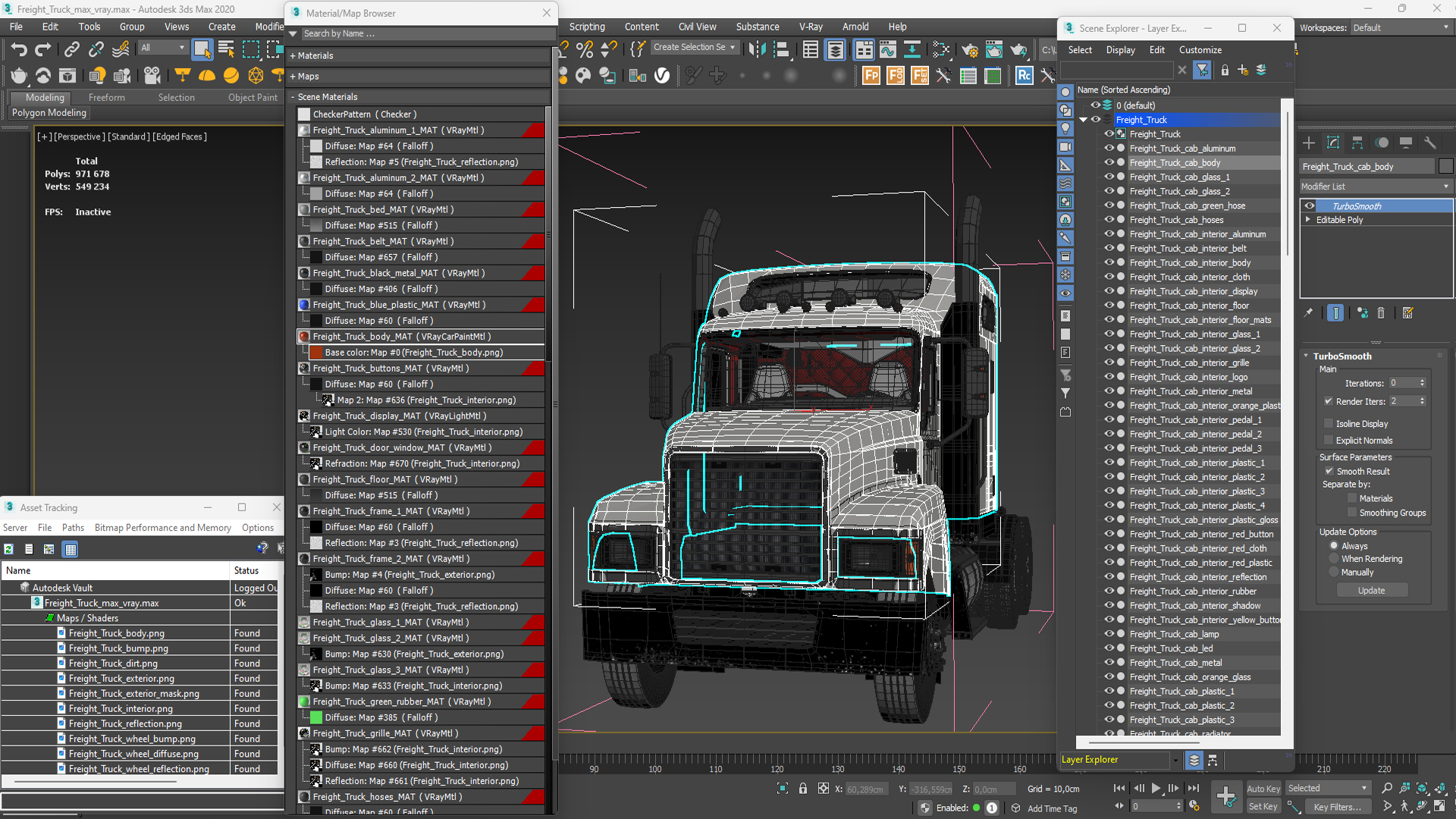This screenshot has height=819, width=1456.
Task: Toggle Render Iters checkbox
Action: coord(1329,401)
